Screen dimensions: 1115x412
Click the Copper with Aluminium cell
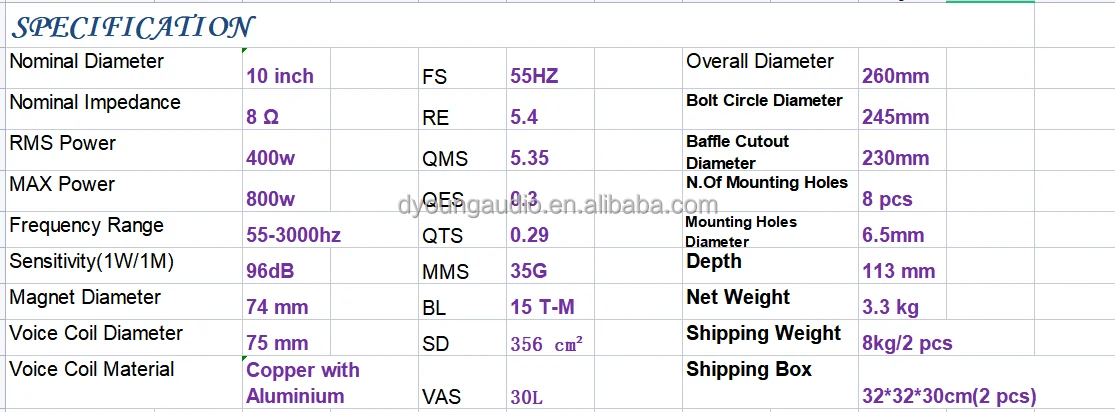pyautogui.click(x=303, y=383)
